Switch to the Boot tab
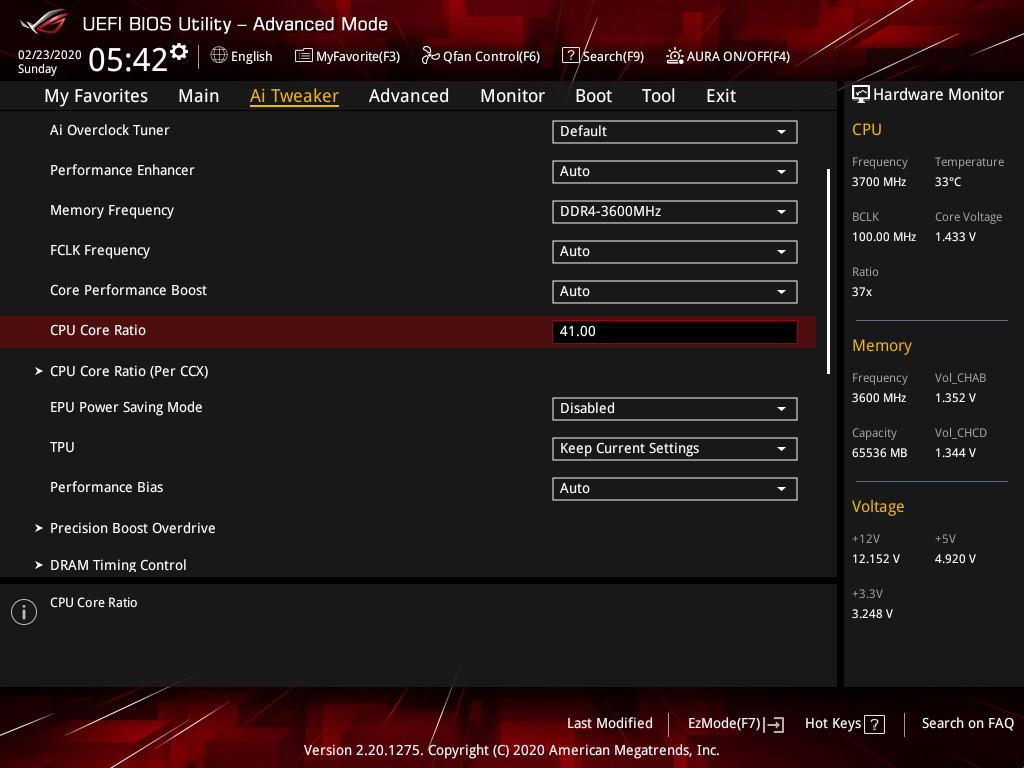Image resolution: width=1024 pixels, height=768 pixels. [594, 96]
